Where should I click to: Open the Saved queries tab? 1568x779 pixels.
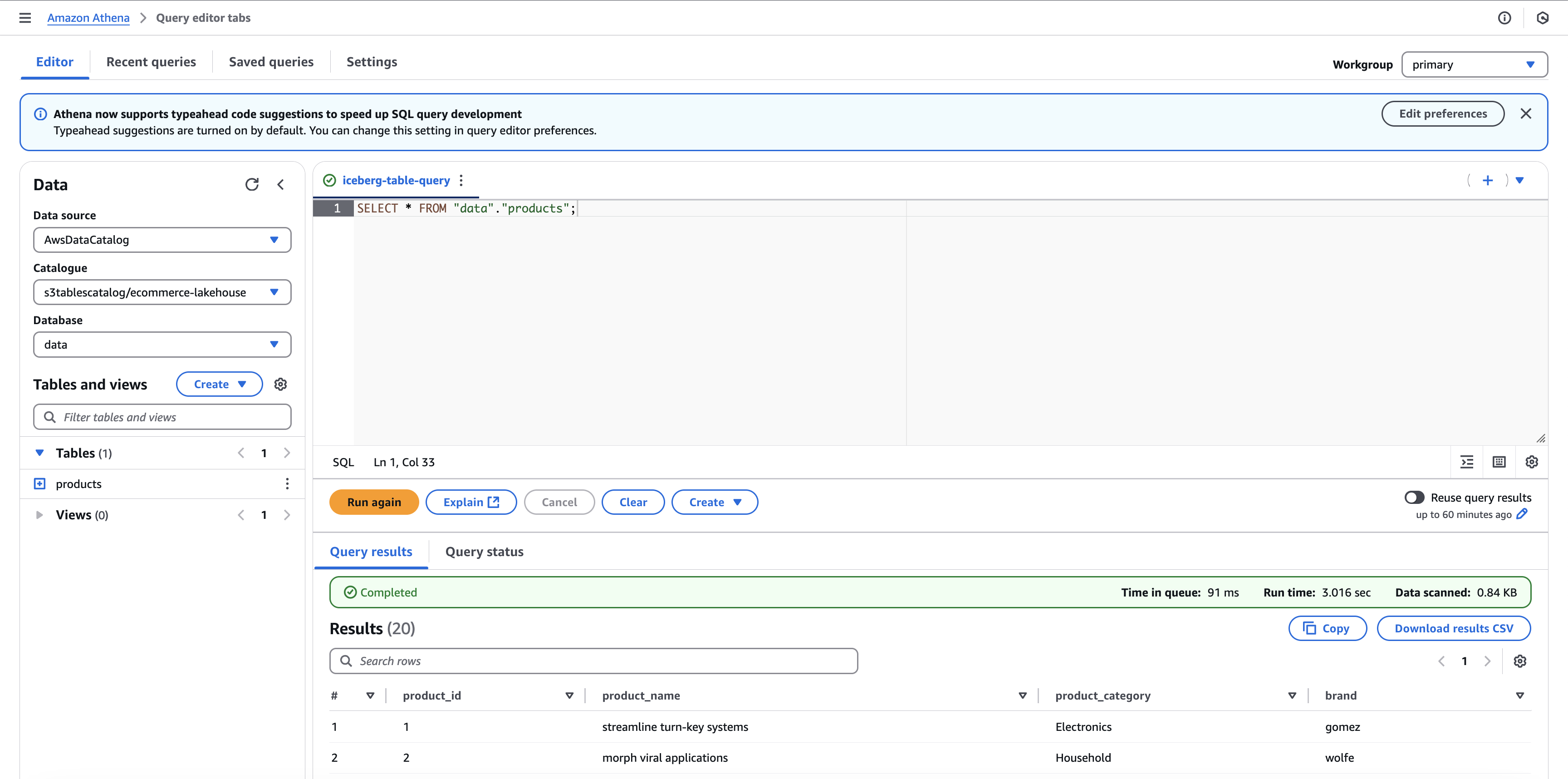click(271, 62)
